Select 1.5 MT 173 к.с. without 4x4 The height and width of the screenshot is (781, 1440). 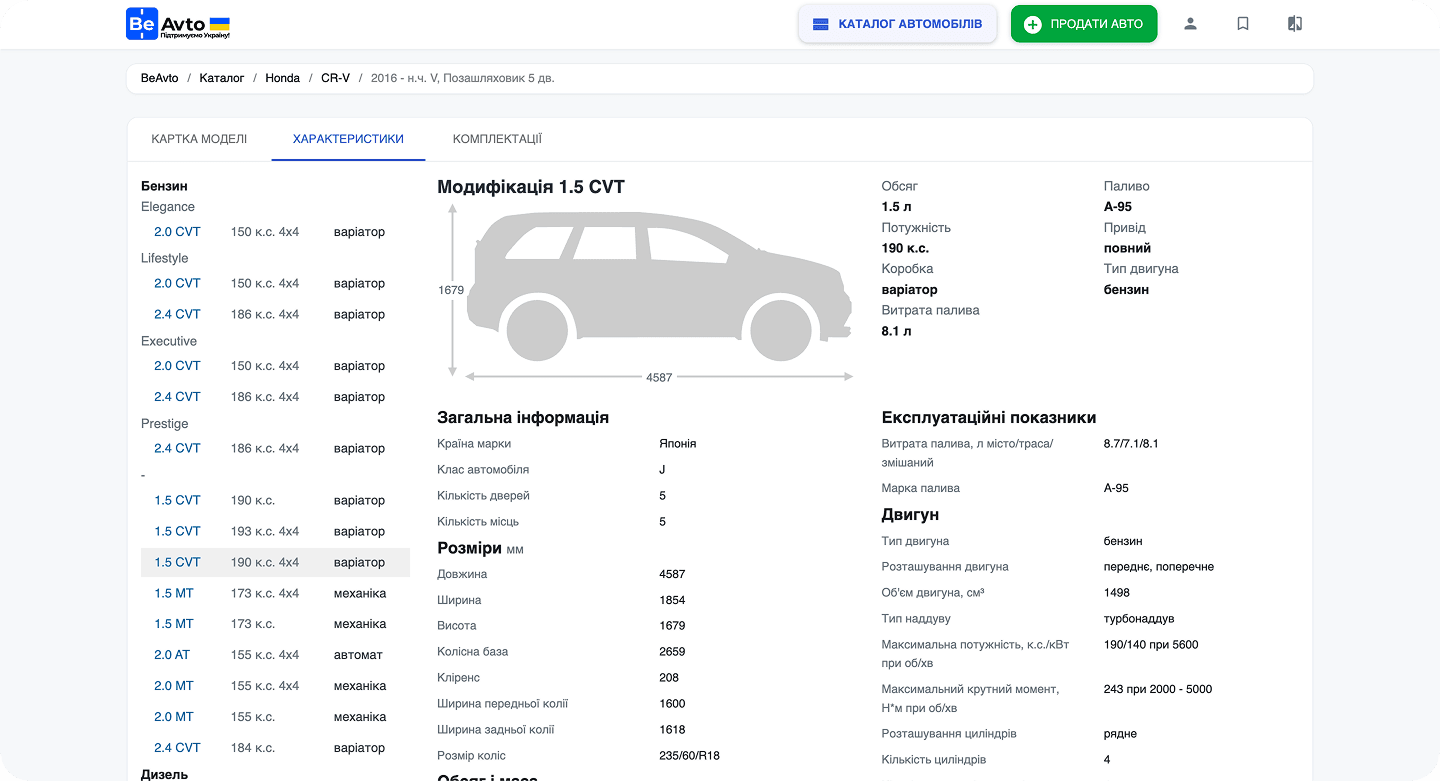pyautogui.click(x=174, y=624)
